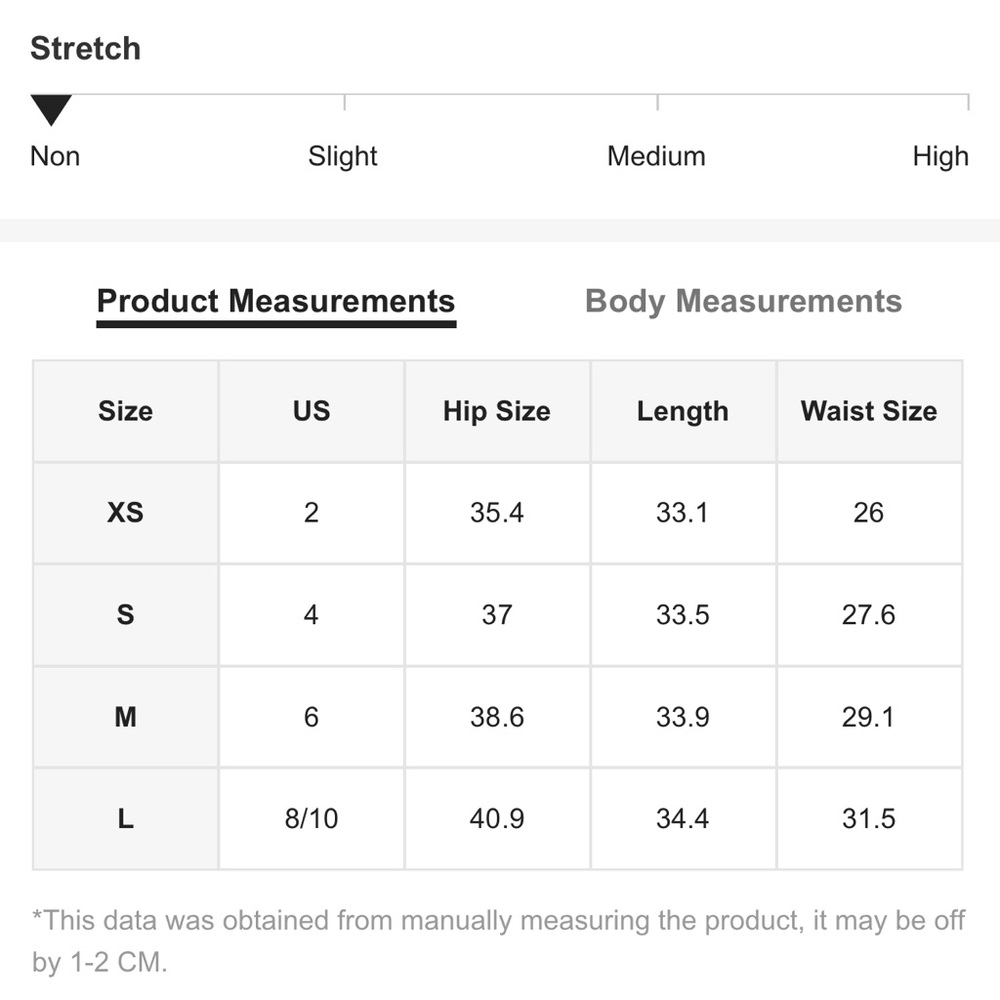Screen dimensions: 1000x1000
Task: Click the 40.9 hip size value
Action: tap(497, 819)
